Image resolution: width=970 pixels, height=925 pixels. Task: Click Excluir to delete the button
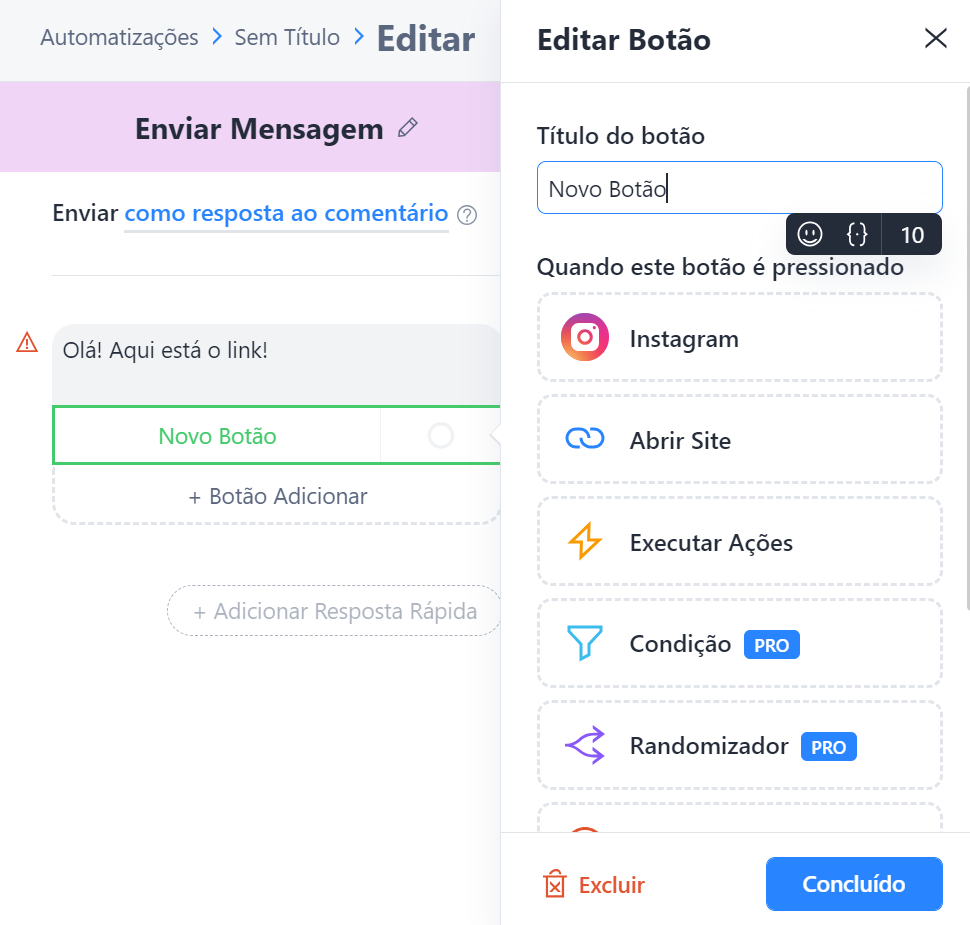tap(594, 884)
